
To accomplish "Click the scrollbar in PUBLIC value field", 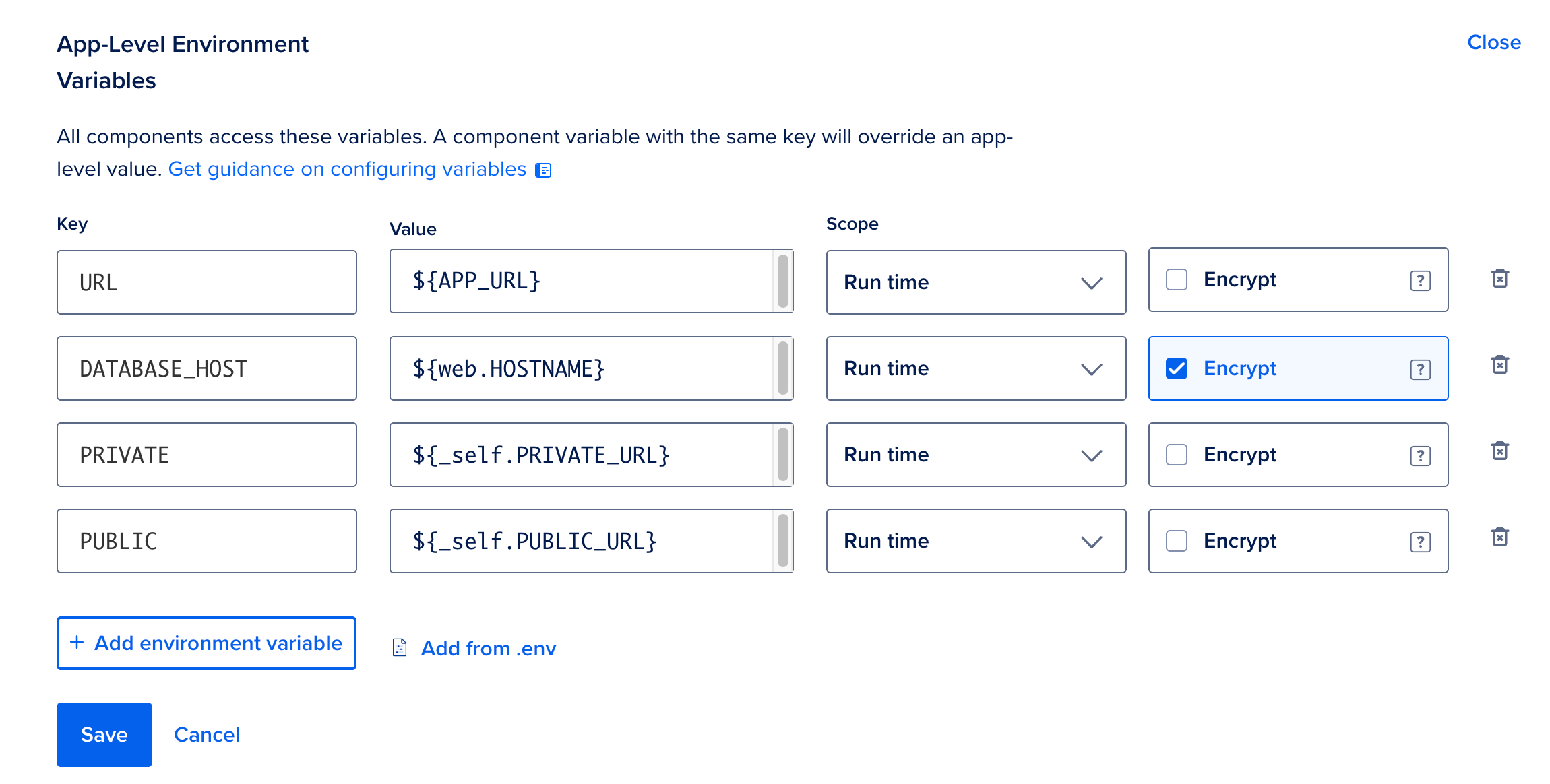I will pos(782,541).
